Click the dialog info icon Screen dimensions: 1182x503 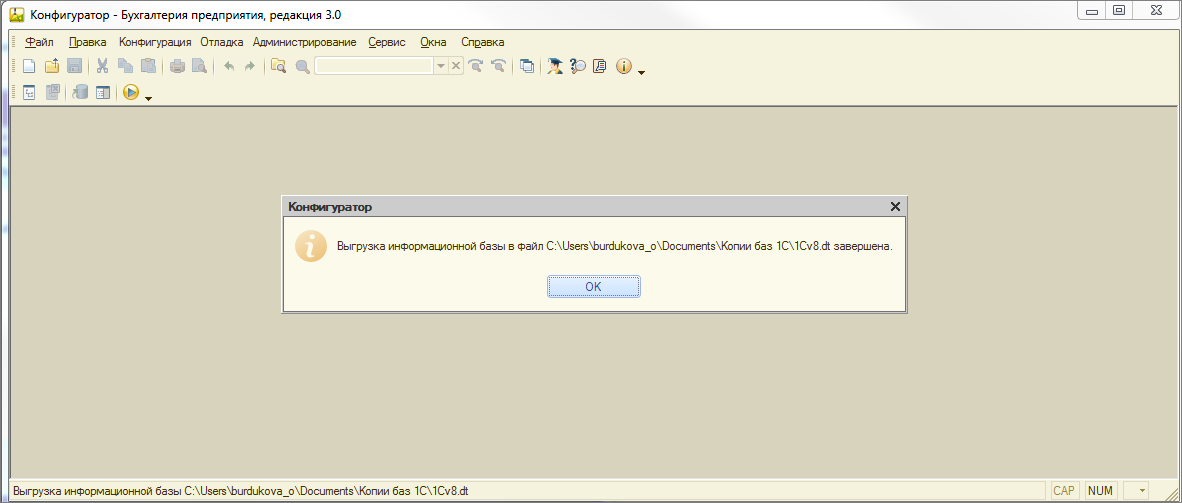point(311,247)
